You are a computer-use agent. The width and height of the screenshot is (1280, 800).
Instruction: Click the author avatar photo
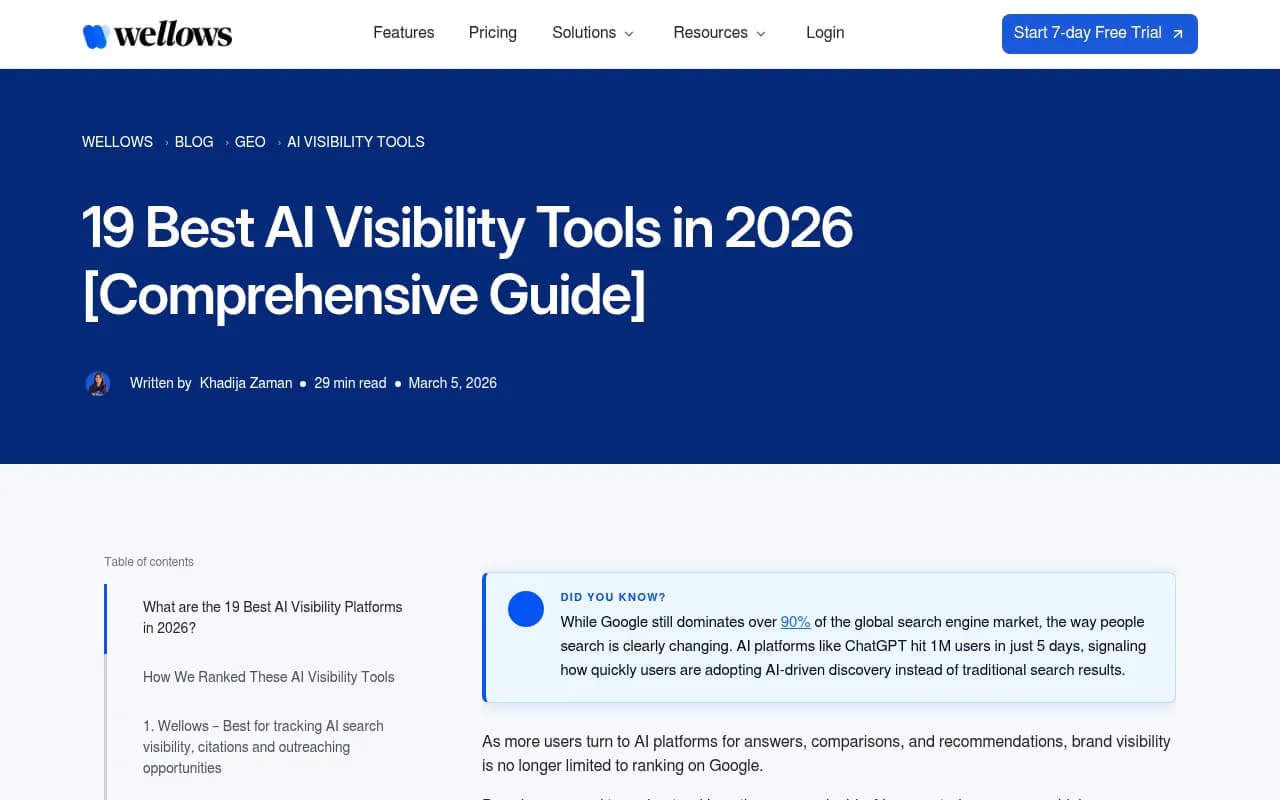coord(98,384)
